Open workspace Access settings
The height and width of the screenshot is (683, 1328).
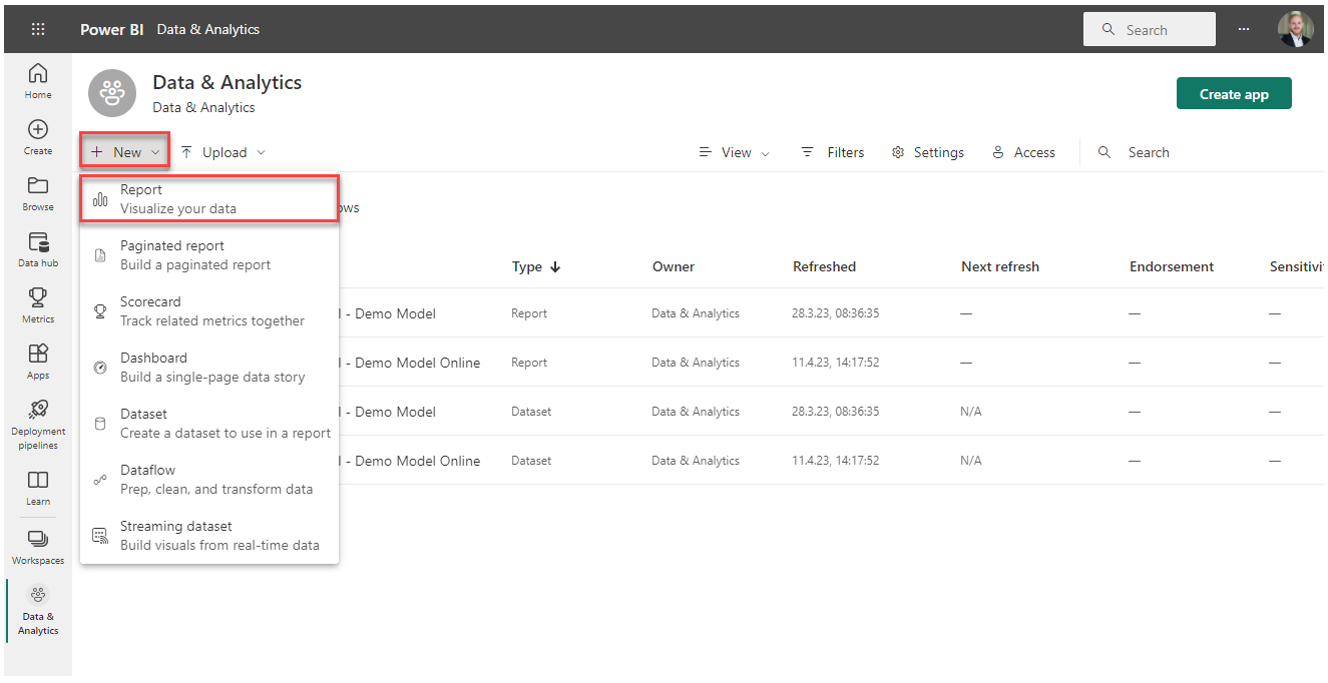pos(1023,152)
